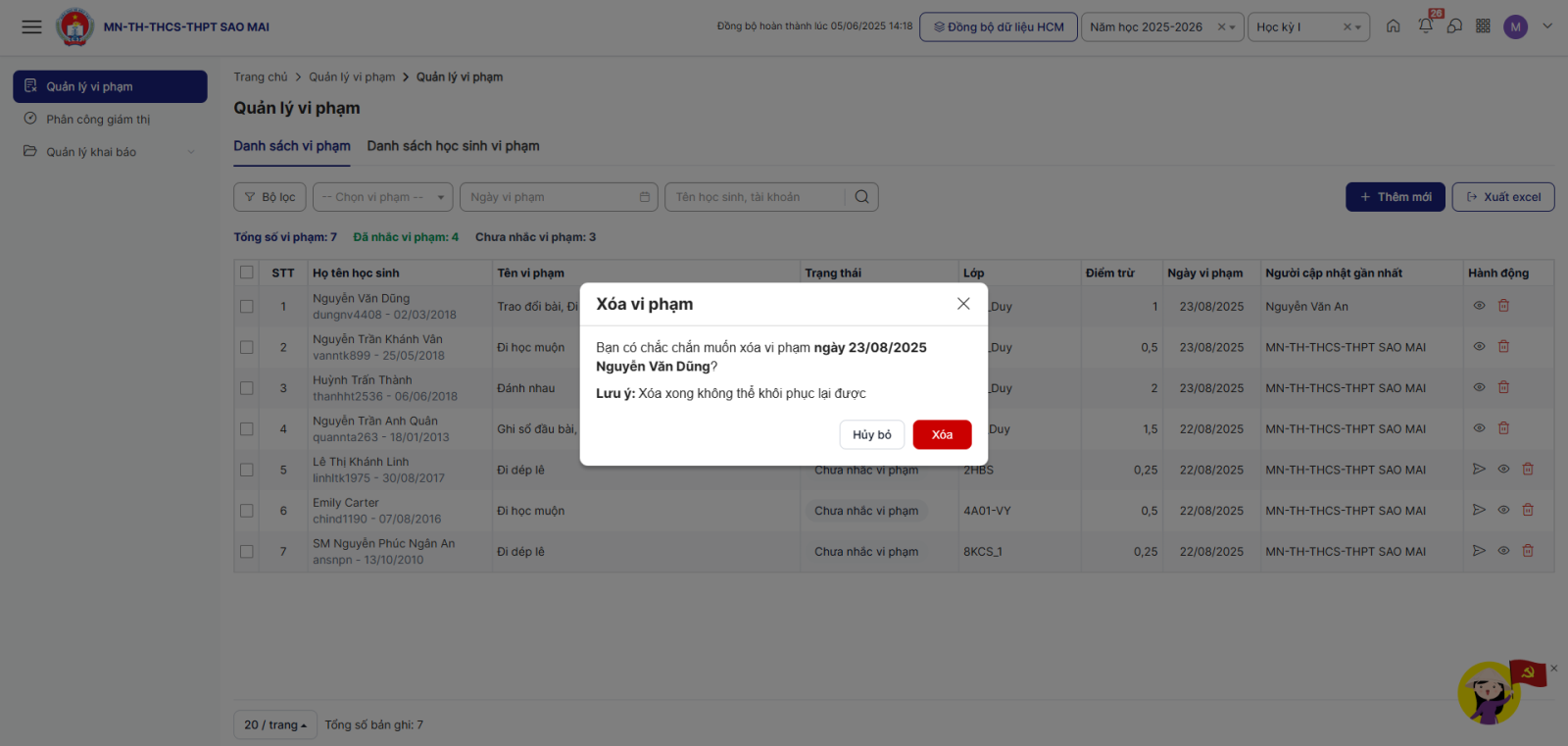Open the apps grid icon
Screen dimensions: 1568x746
1483,26
